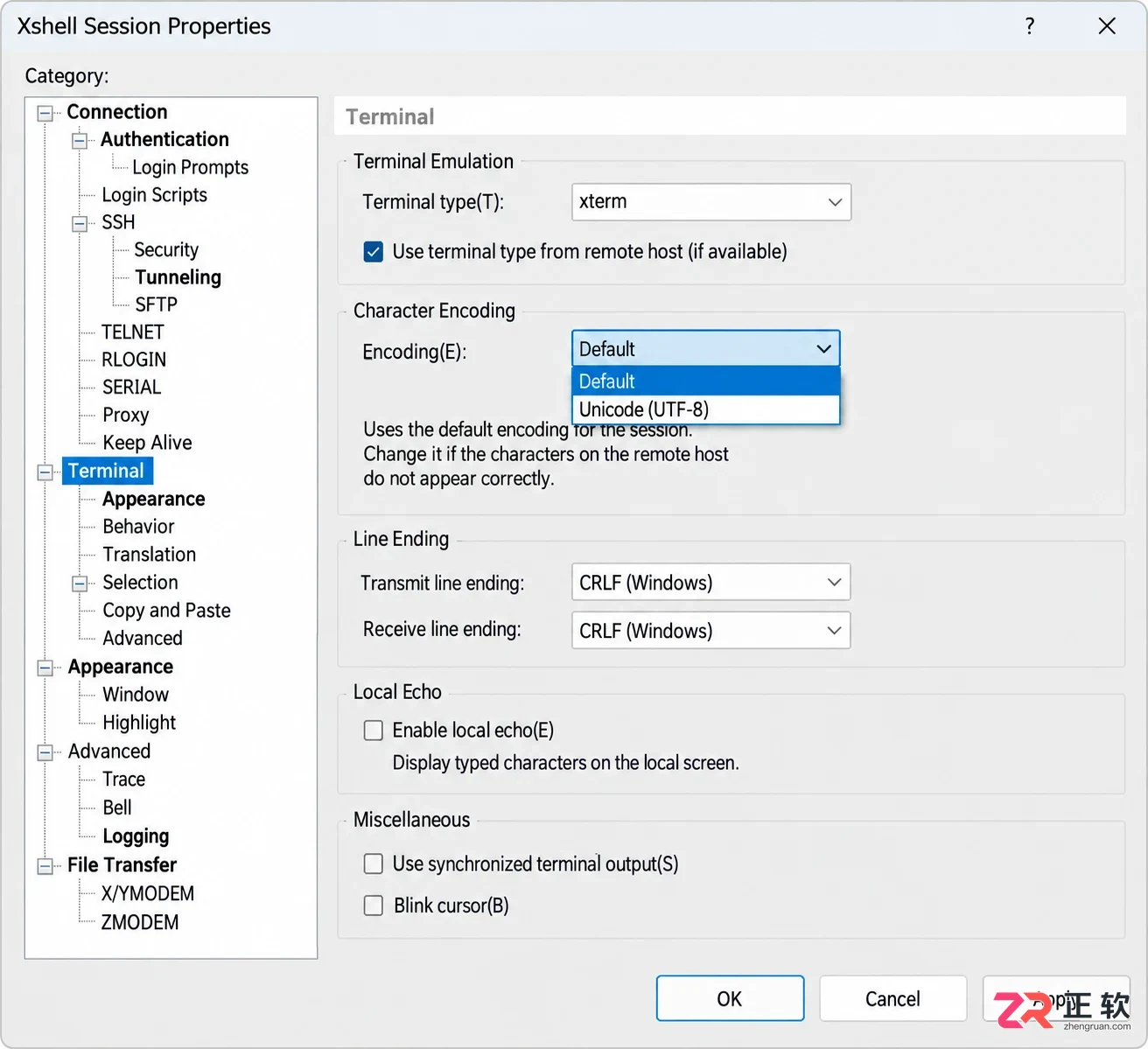1148x1049 pixels.
Task: Open the Transmit line ending dropdown
Action: (x=711, y=583)
